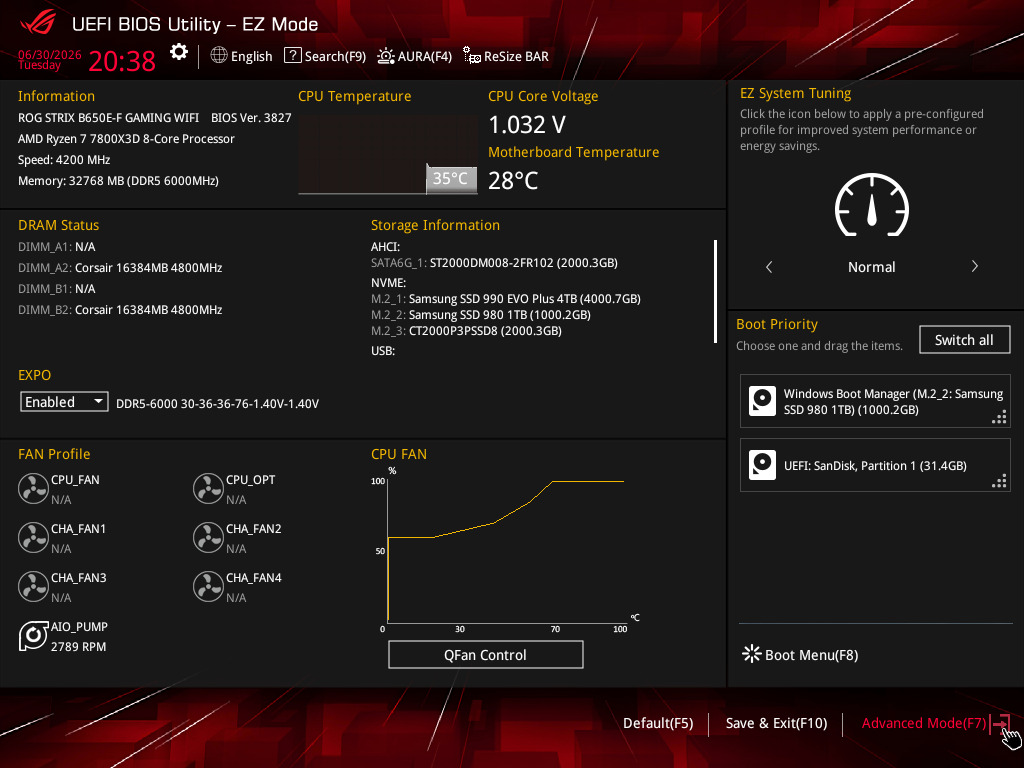The width and height of the screenshot is (1024, 768).
Task: Load Default(F5) settings
Action: (658, 723)
